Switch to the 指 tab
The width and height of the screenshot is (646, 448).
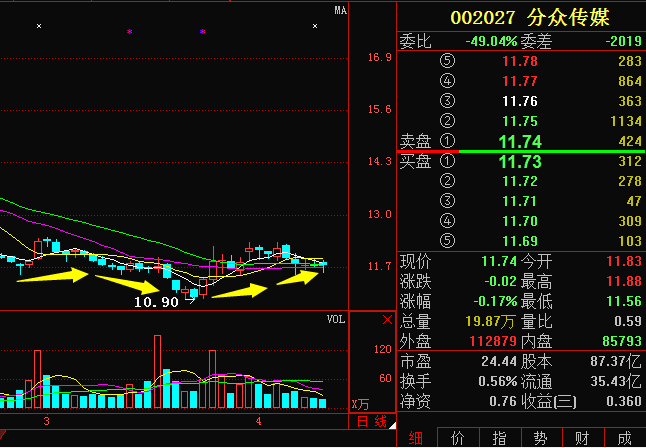point(500,438)
